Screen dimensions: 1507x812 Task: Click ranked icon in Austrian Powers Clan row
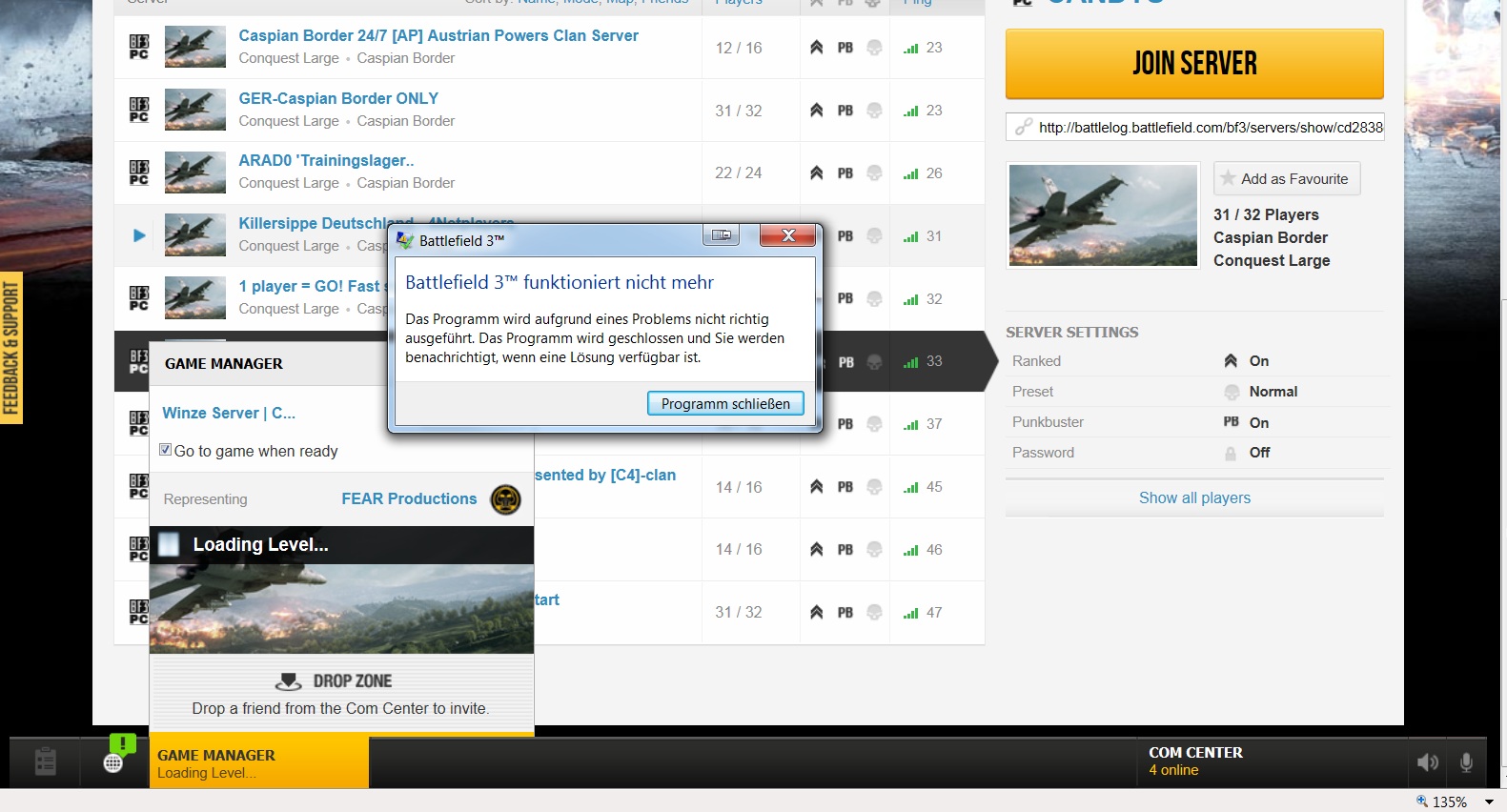[817, 48]
